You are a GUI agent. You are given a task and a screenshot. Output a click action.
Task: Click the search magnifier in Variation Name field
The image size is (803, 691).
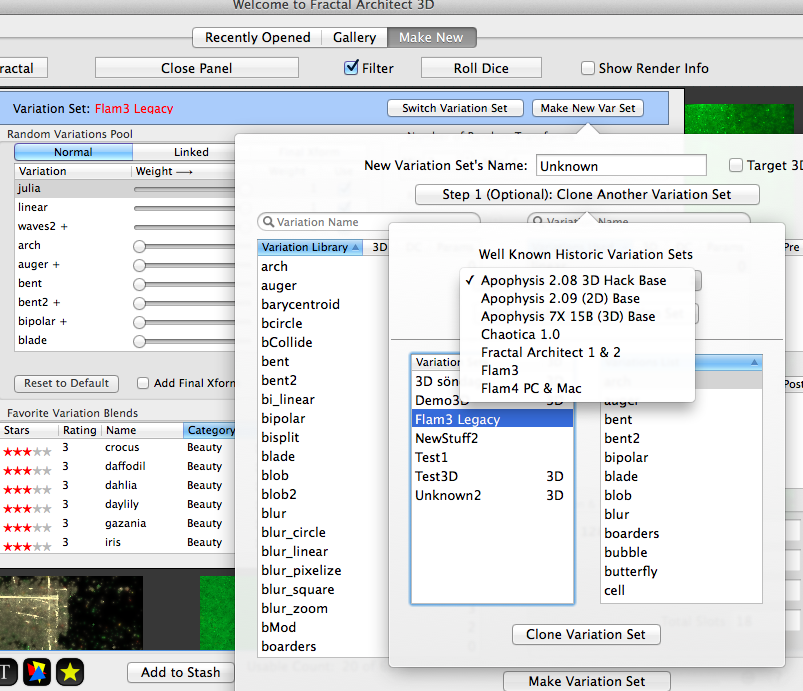click(268, 222)
